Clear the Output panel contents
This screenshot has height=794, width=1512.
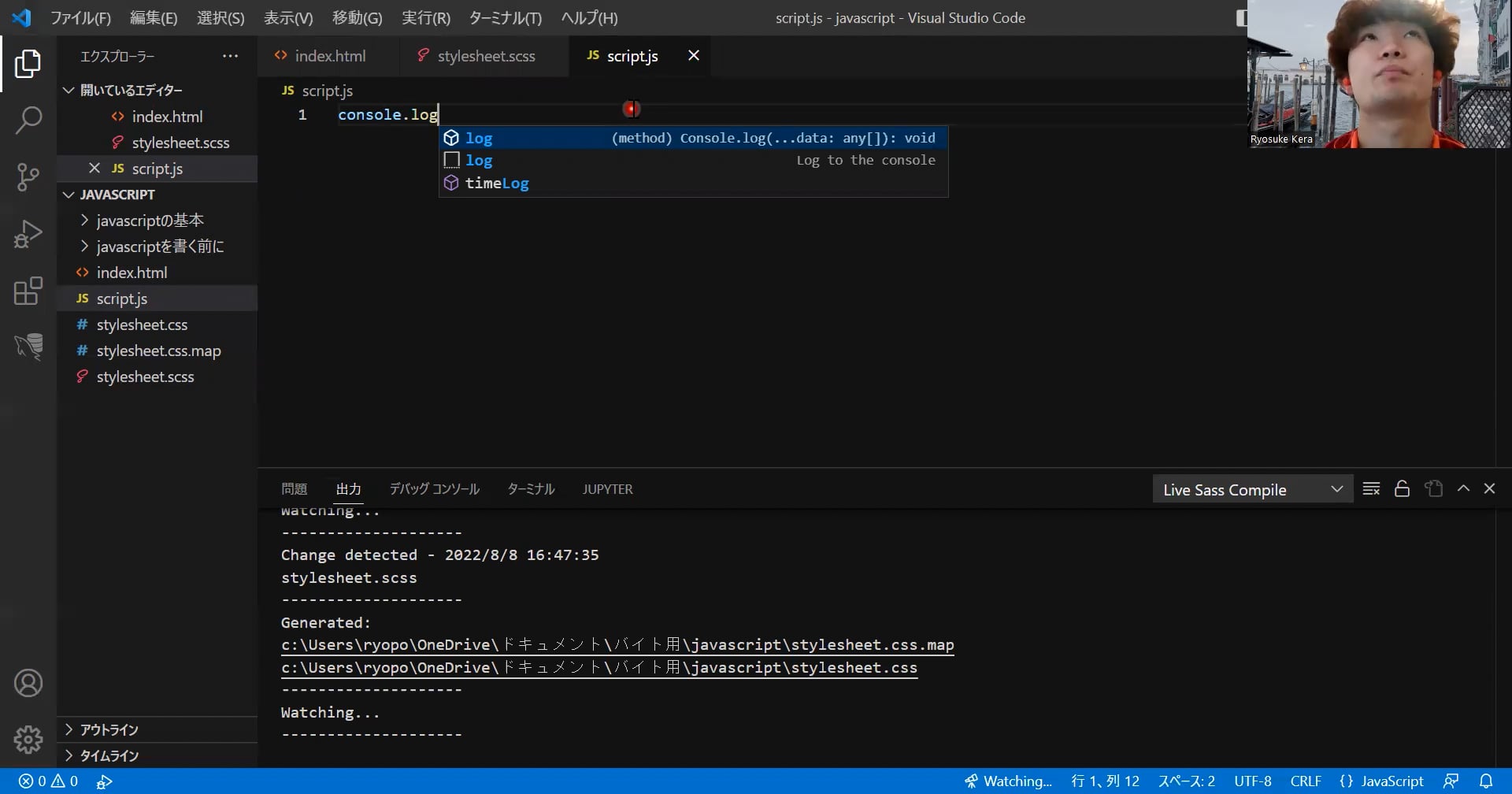(x=1370, y=488)
